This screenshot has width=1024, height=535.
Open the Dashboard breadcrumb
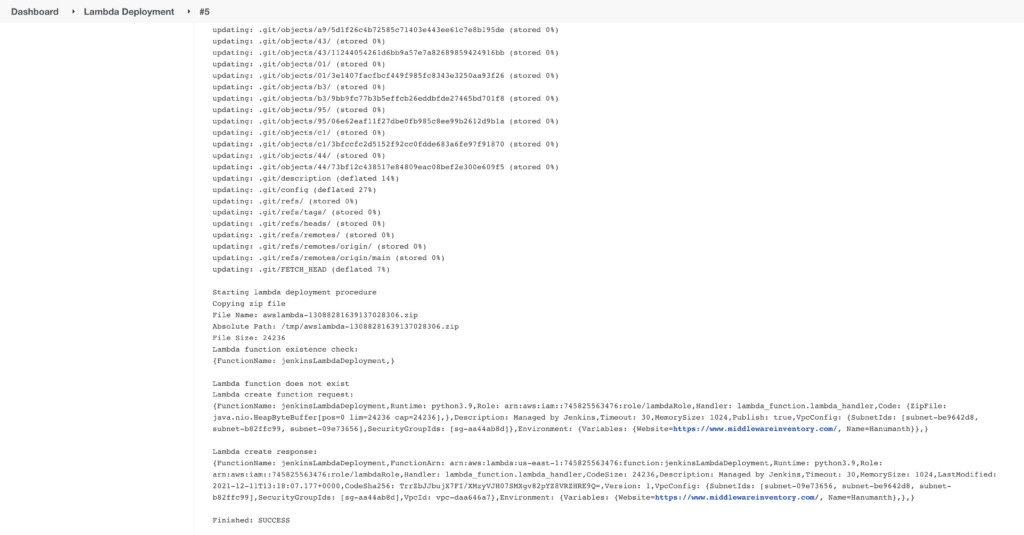pyautogui.click(x=35, y=11)
